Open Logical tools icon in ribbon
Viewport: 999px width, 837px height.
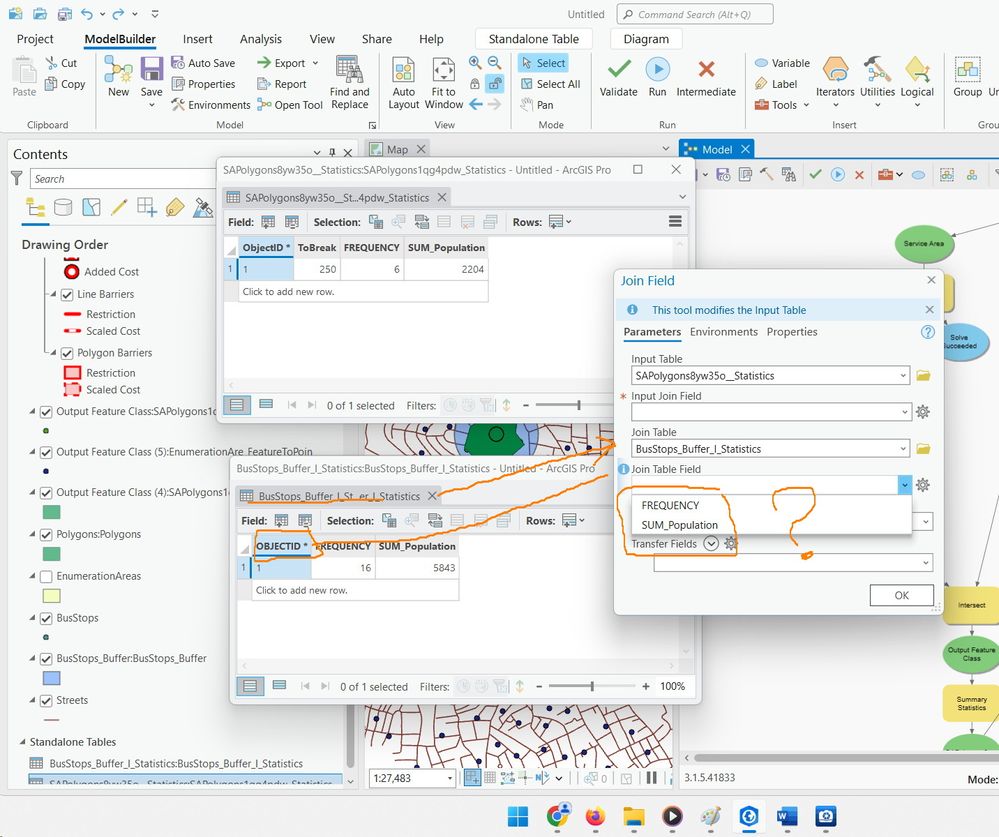917,69
